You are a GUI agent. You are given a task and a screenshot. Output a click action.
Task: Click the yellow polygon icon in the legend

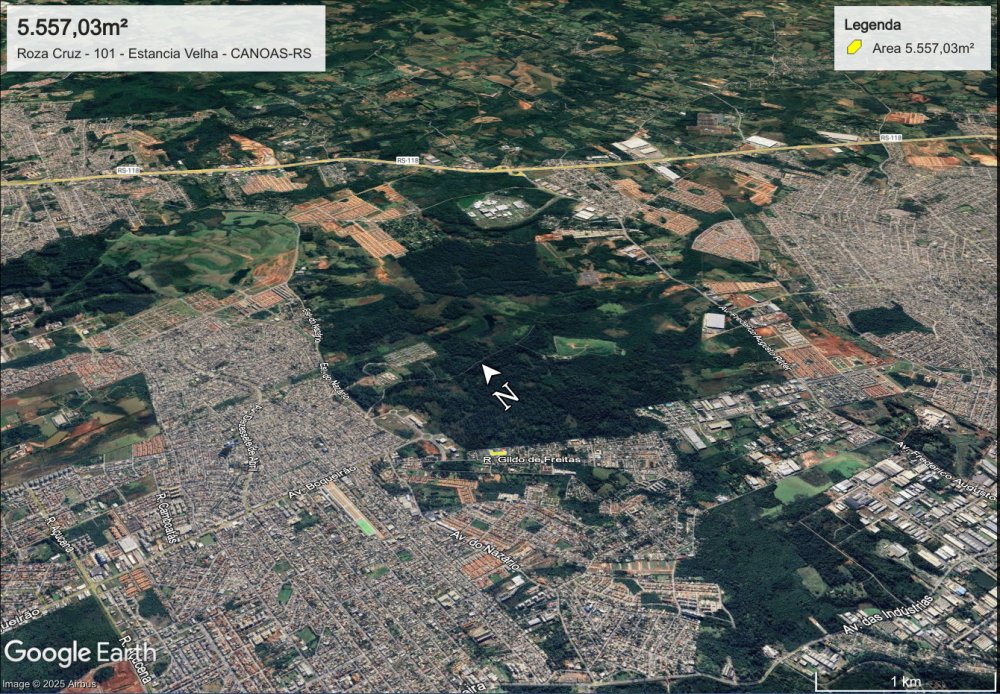[855, 48]
